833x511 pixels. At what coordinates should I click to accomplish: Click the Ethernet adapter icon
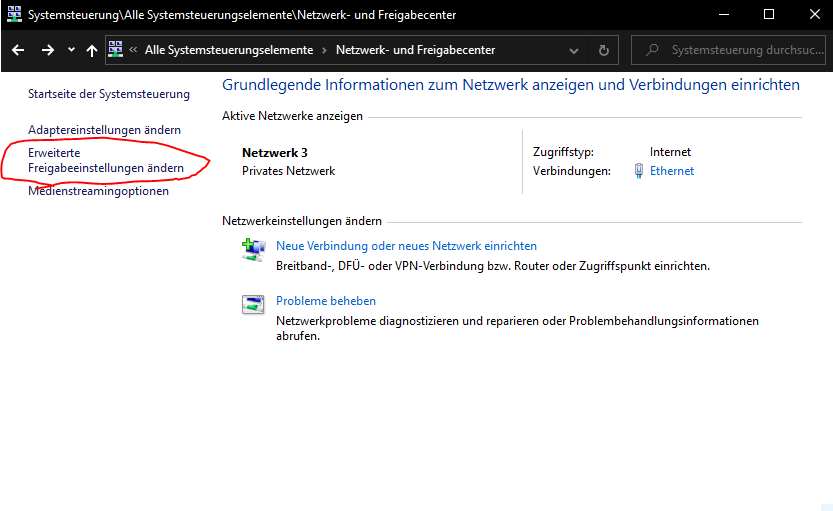click(639, 171)
